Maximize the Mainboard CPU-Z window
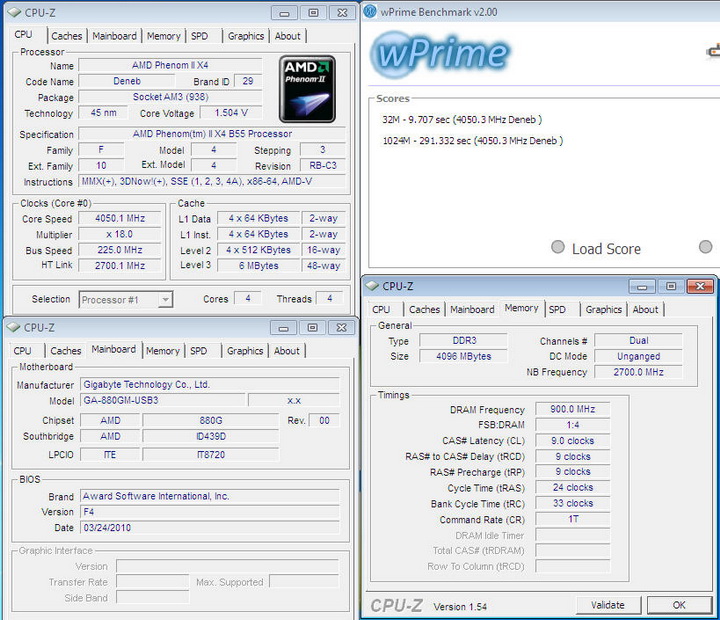The width and height of the screenshot is (720, 620). coord(313,327)
